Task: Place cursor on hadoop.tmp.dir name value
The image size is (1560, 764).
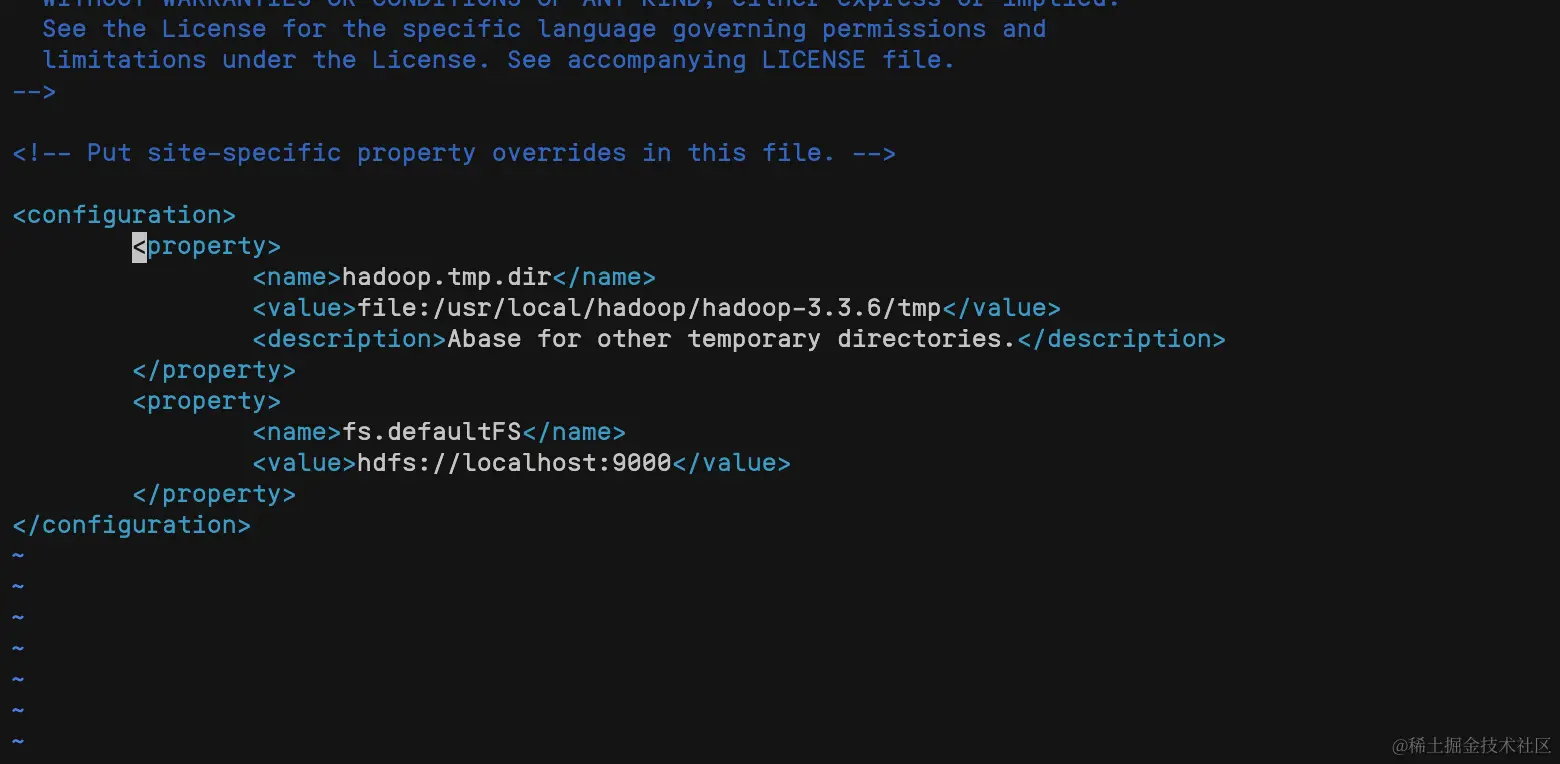Action: (447, 277)
